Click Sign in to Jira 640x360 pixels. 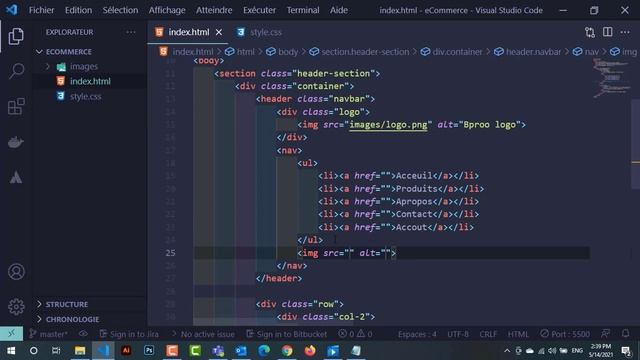coord(129,334)
